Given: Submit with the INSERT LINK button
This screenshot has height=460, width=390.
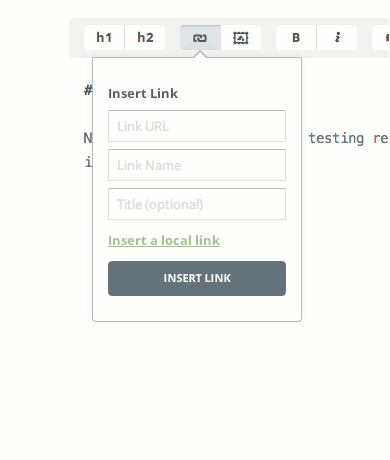Looking at the screenshot, I should pyautogui.click(x=197, y=278).
